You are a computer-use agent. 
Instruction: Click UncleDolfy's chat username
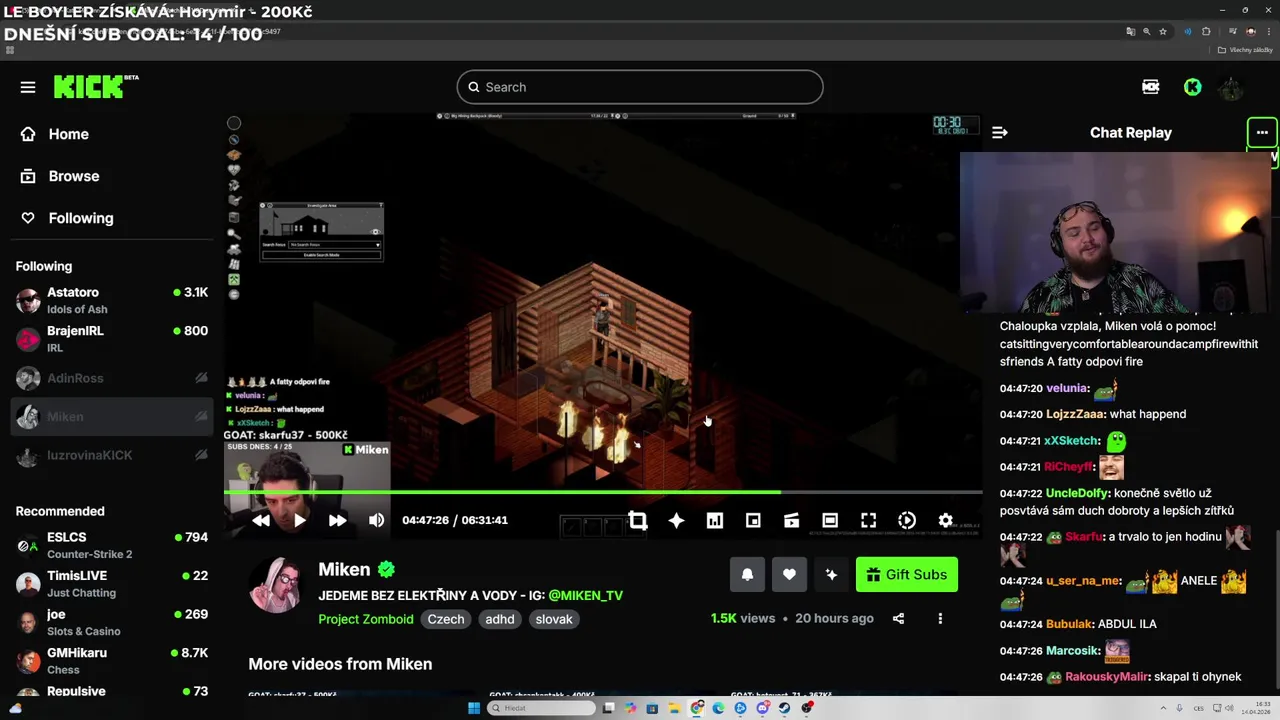point(1077,493)
